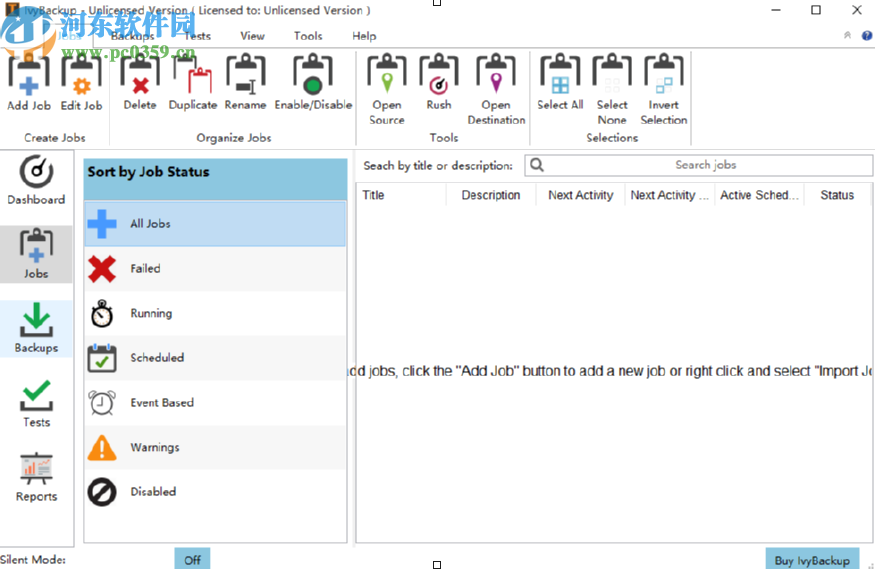
Task: Filter jobs by Scheduled status
Action: coord(215,358)
